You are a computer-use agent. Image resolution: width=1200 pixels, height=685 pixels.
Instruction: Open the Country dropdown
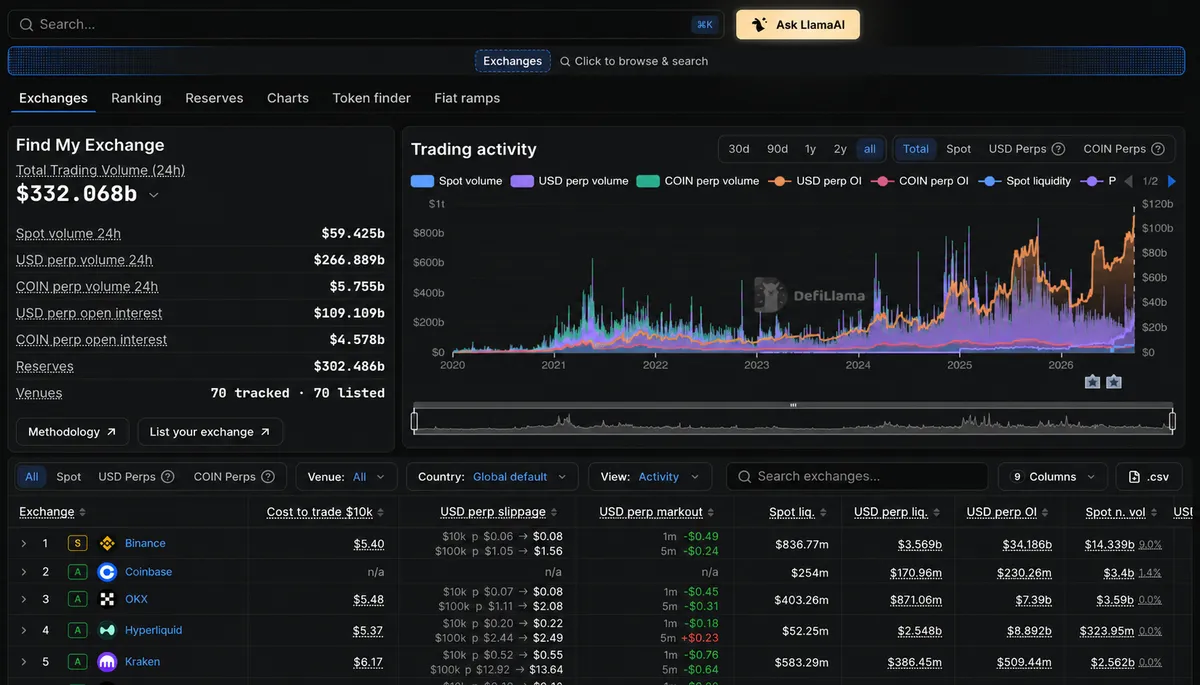click(x=493, y=477)
